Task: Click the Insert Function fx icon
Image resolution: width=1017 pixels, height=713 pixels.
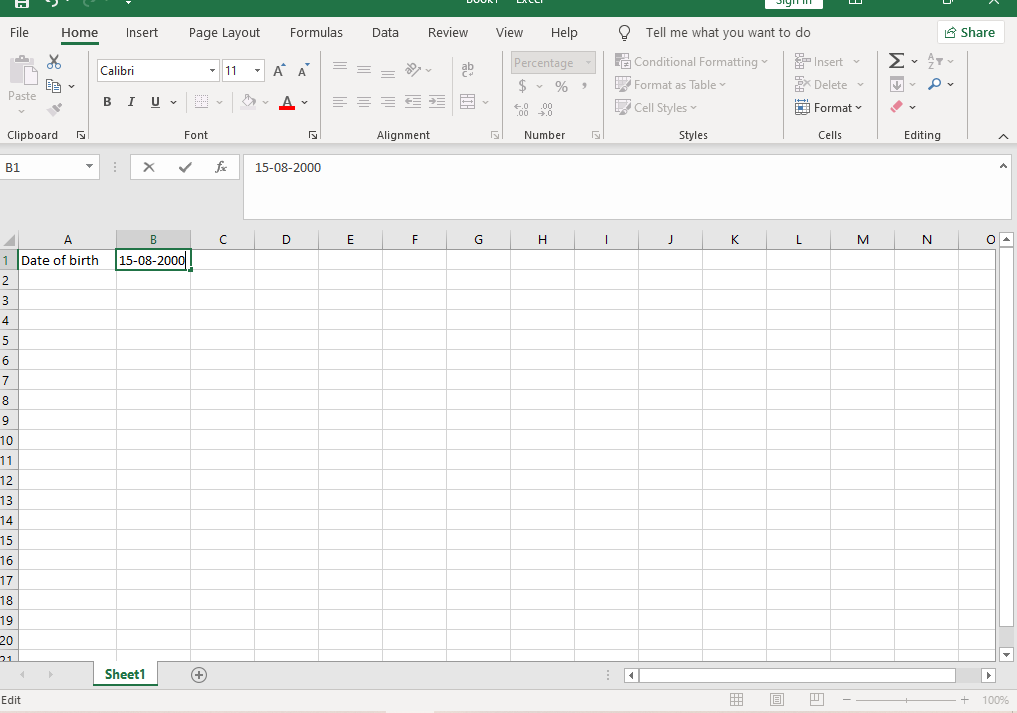Action: (x=221, y=168)
